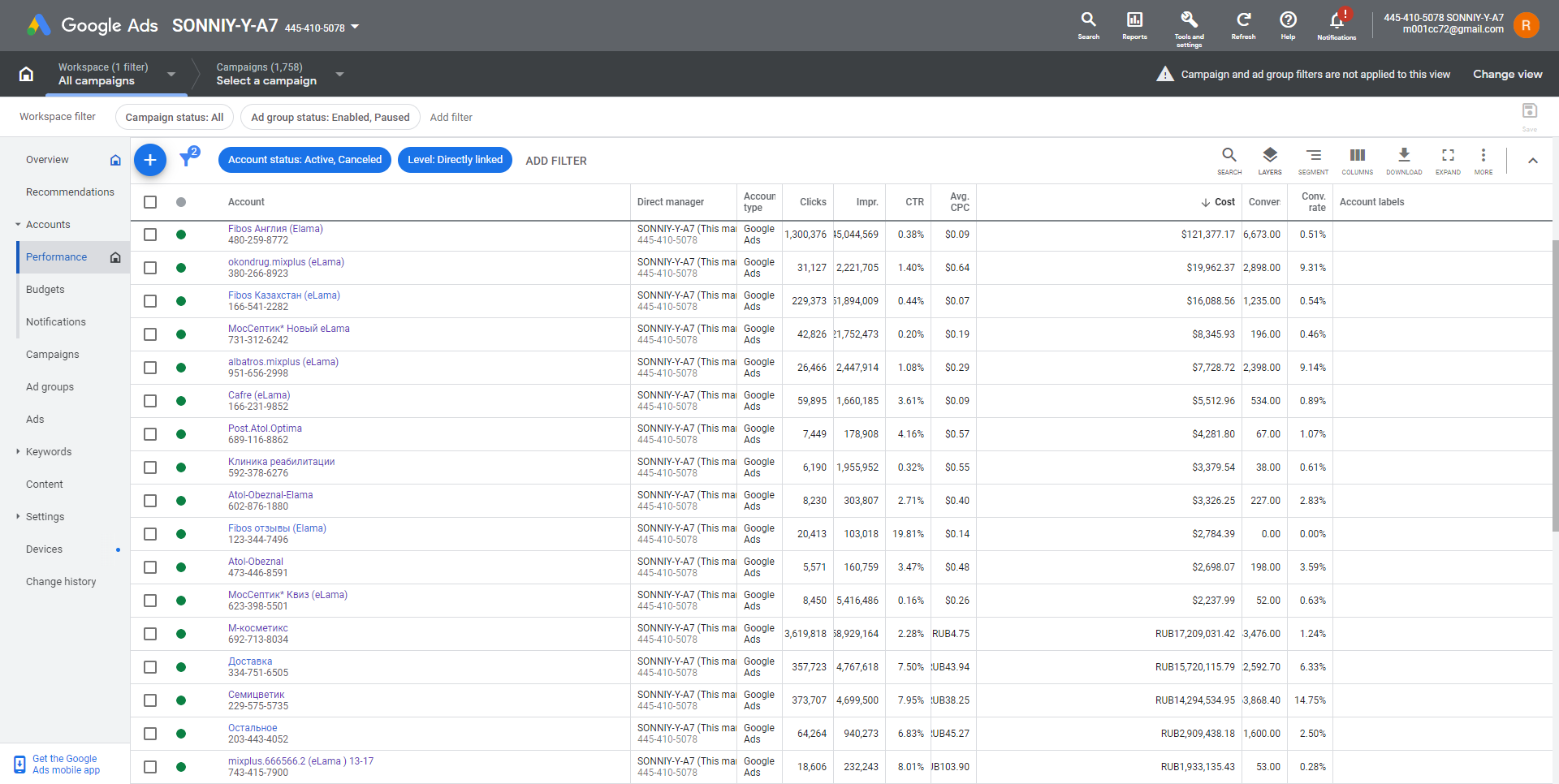Open Recommendations in the sidebar
The image size is (1559, 784).
(70, 192)
